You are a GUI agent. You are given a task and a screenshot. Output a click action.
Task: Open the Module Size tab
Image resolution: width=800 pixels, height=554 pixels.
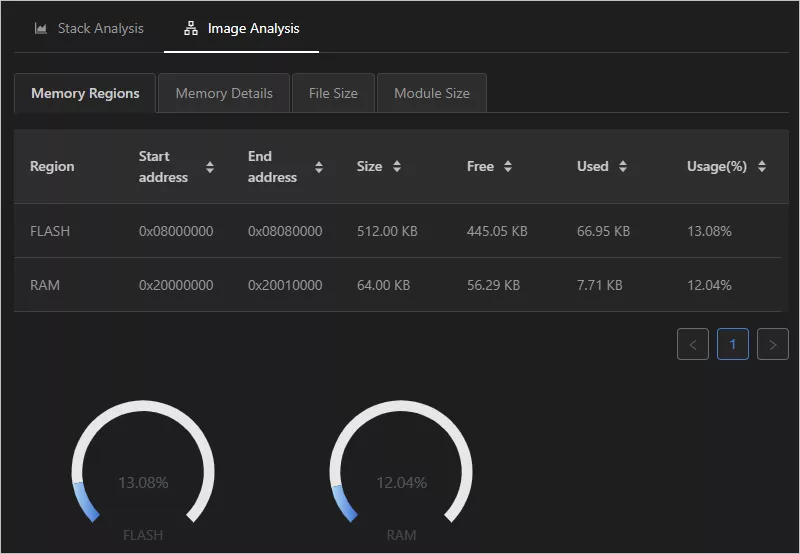coord(432,93)
